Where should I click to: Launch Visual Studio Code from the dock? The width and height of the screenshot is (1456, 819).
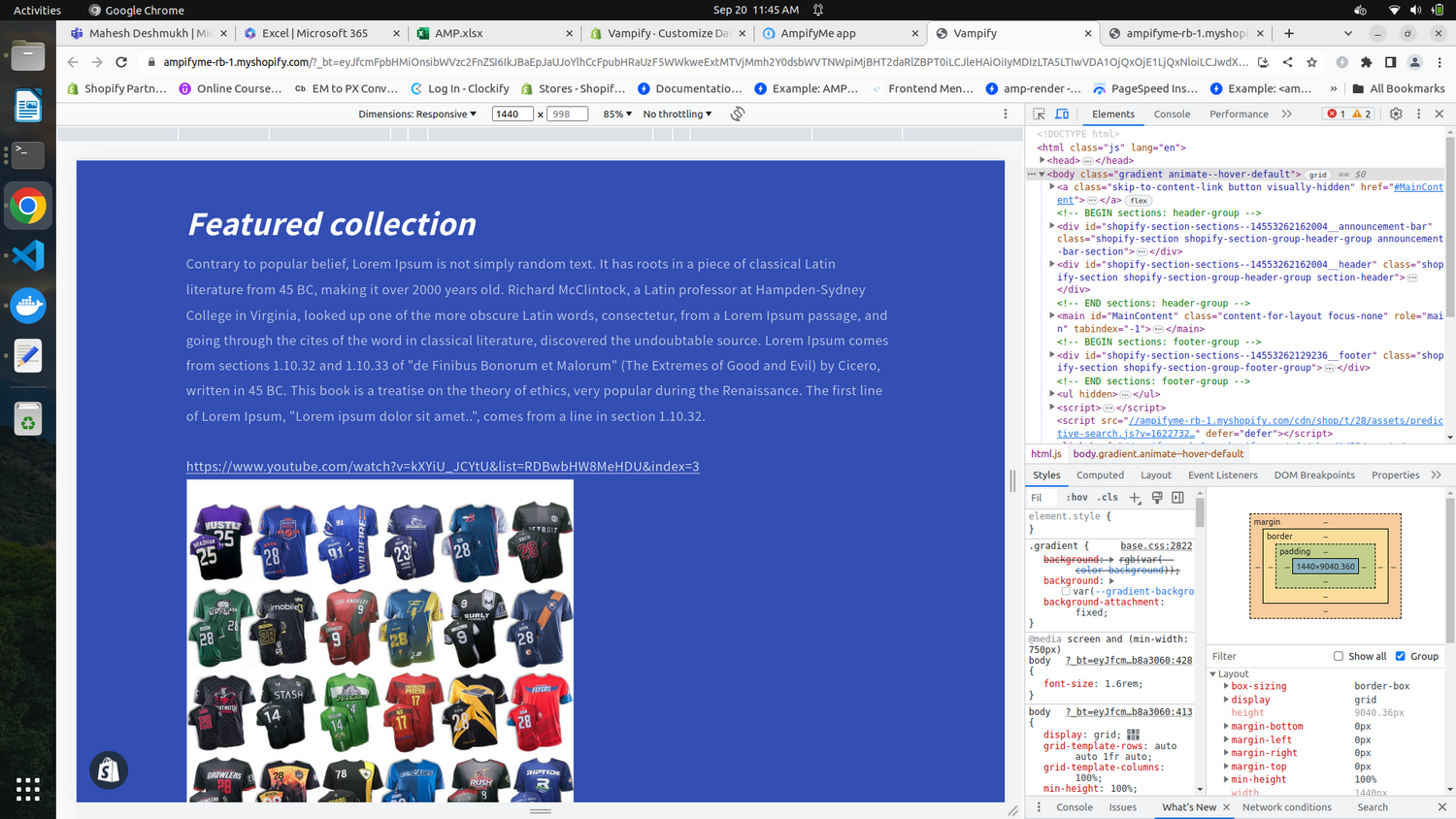(28, 255)
